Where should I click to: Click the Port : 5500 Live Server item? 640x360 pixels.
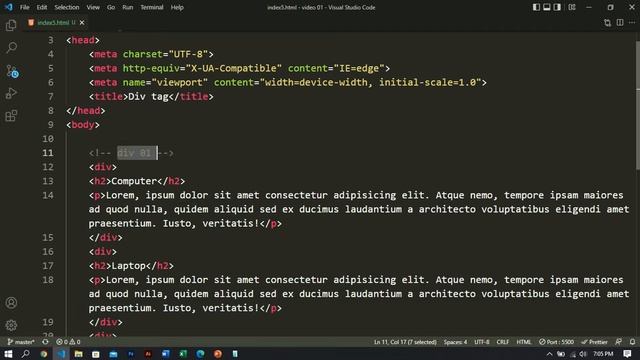click(x=556, y=342)
